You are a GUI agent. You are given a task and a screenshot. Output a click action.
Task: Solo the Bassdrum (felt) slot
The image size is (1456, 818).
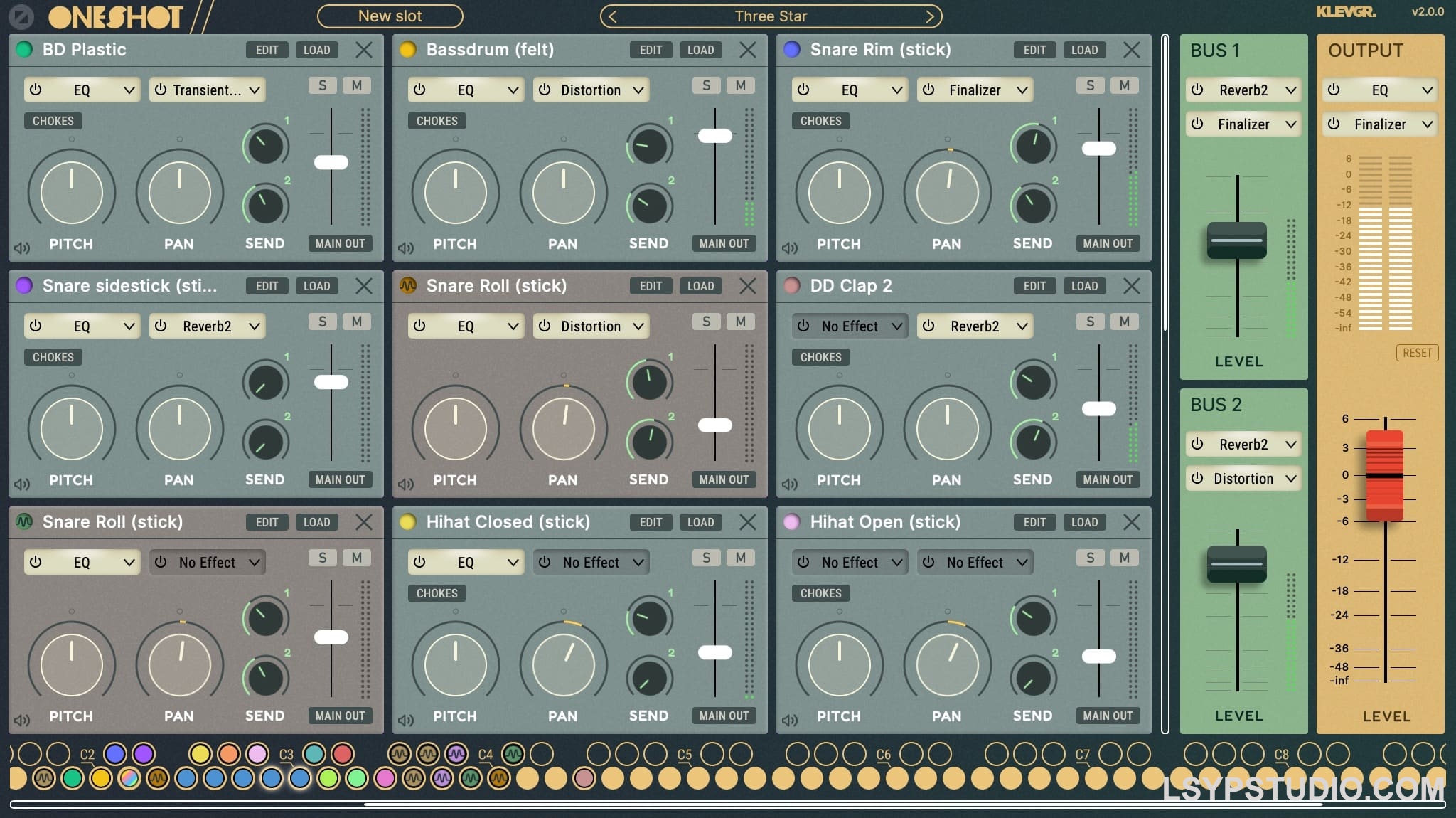[706, 85]
